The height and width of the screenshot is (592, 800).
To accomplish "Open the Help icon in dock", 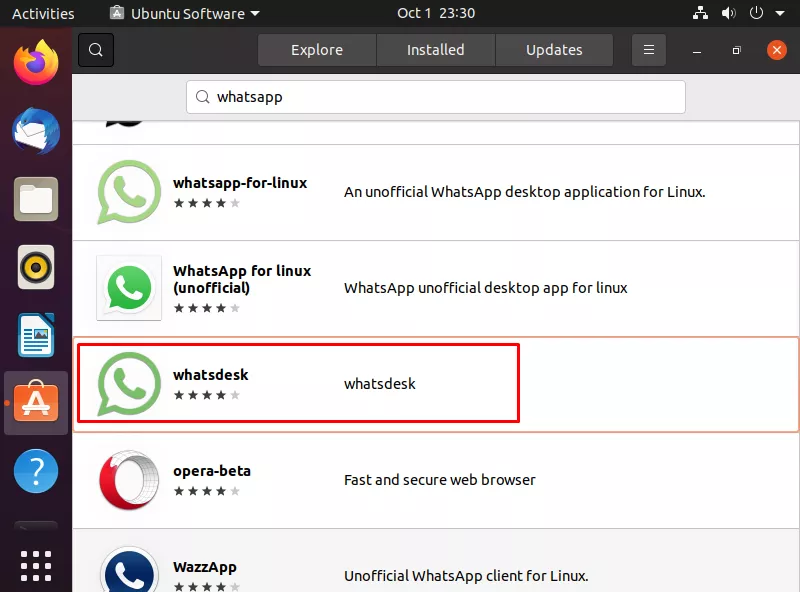I will pyautogui.click(x=36, y=471).
